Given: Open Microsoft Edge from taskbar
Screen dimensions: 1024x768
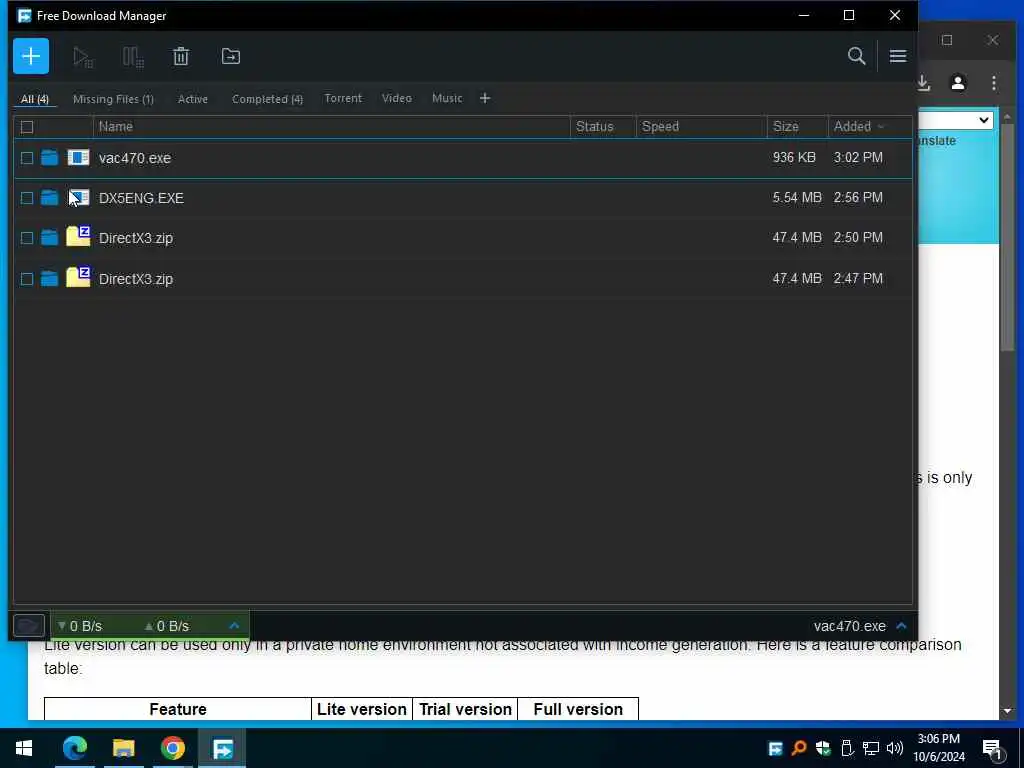Looking at the screenshot, I should (x=74, y=748).
